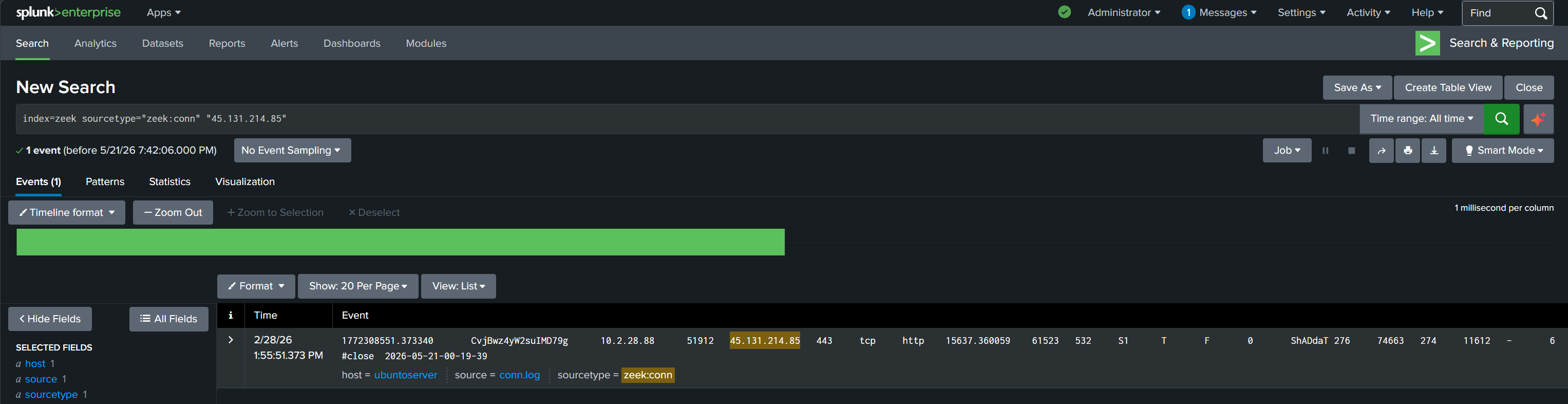Go to the Search nav tab

tap(32, 43)
